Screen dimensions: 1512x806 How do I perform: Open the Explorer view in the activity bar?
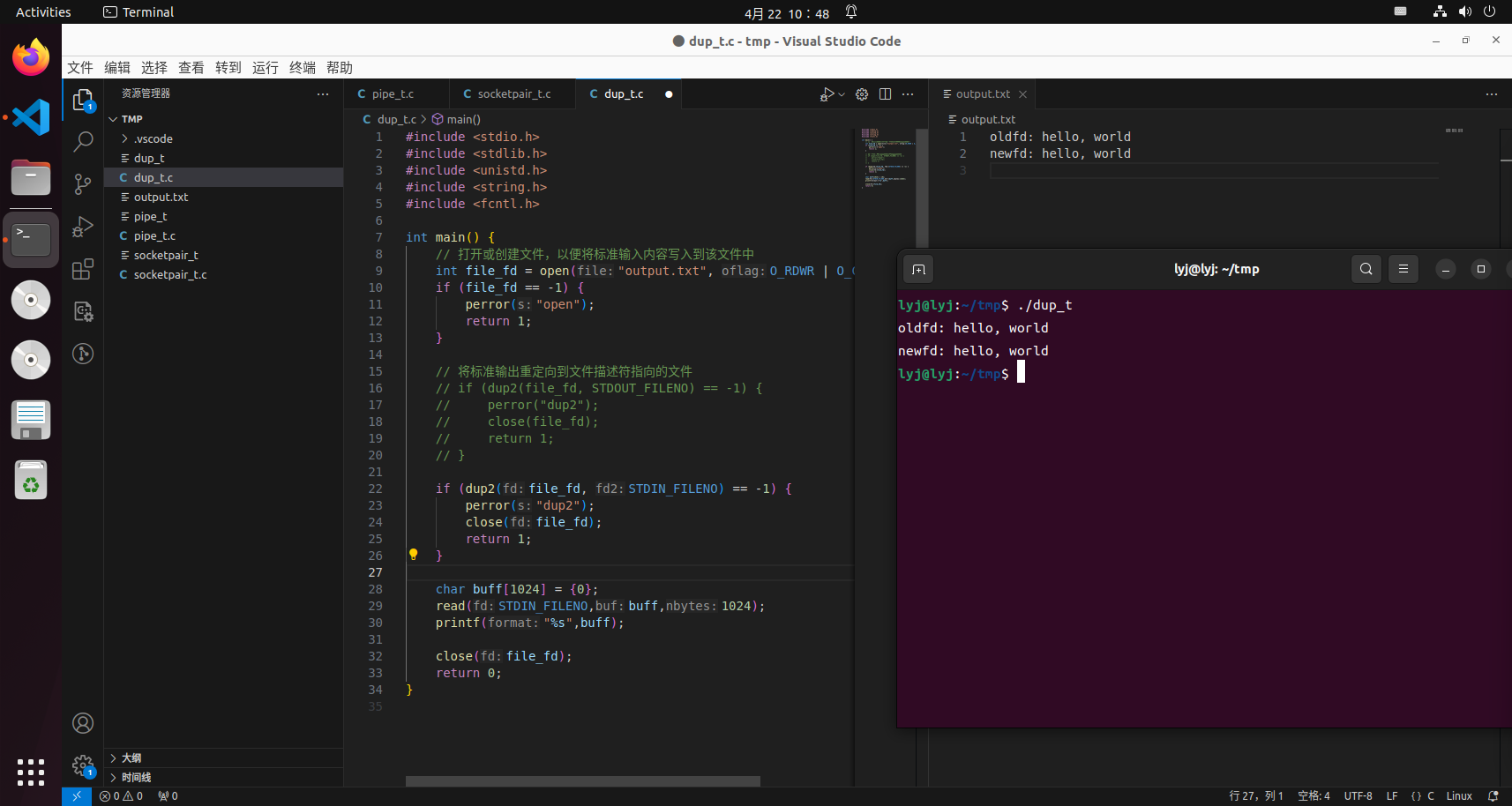[x=83, y=101]
